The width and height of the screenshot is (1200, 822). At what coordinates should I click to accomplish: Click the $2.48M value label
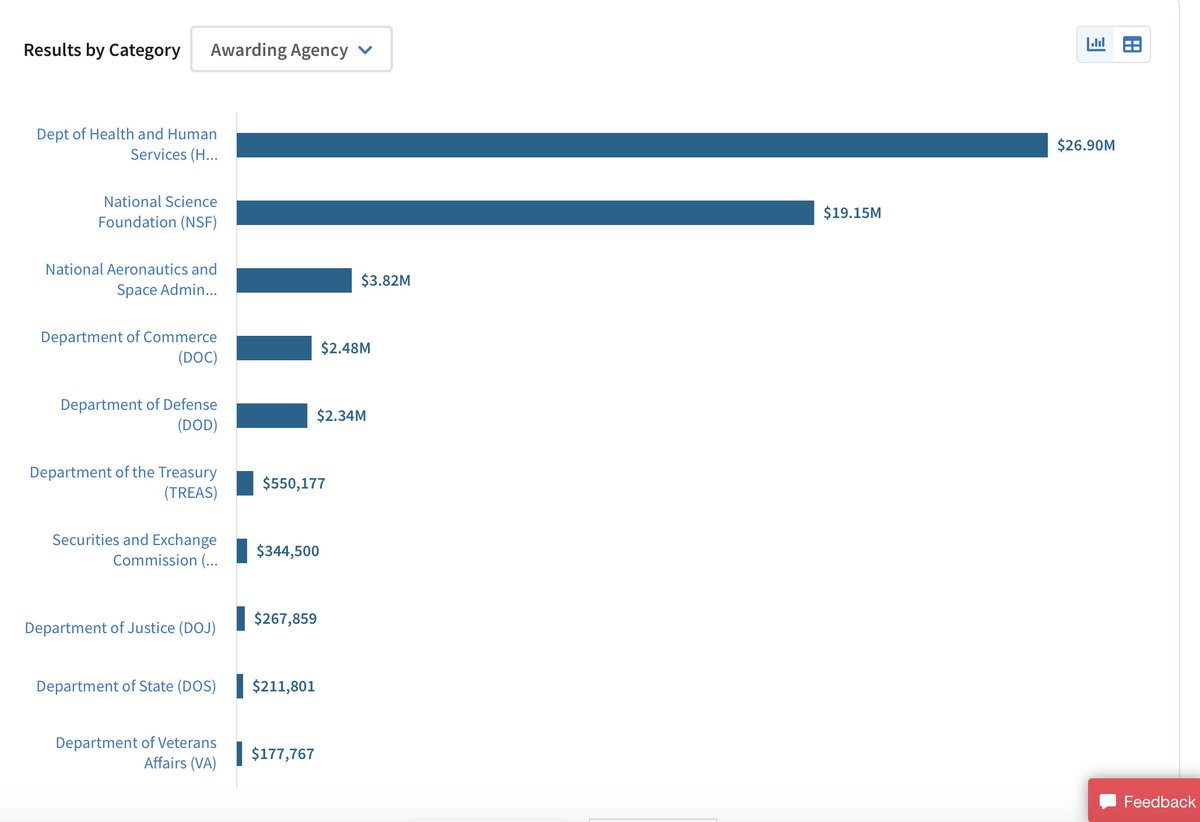point(346,348)
